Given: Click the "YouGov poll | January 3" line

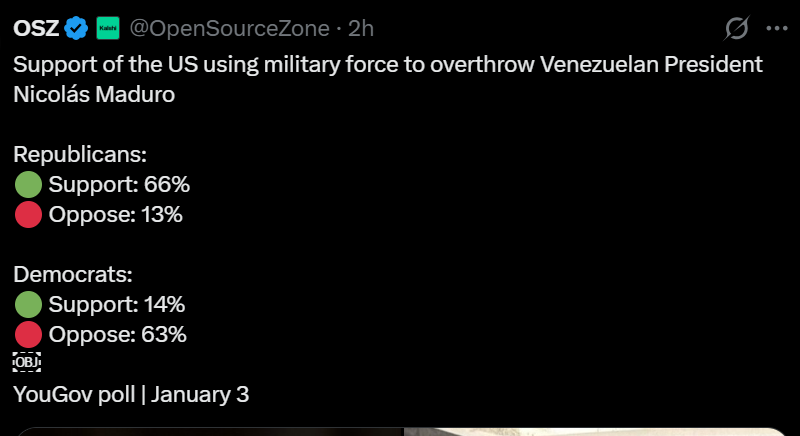Looking at the screenshot, I should click(x=131, y=394).
